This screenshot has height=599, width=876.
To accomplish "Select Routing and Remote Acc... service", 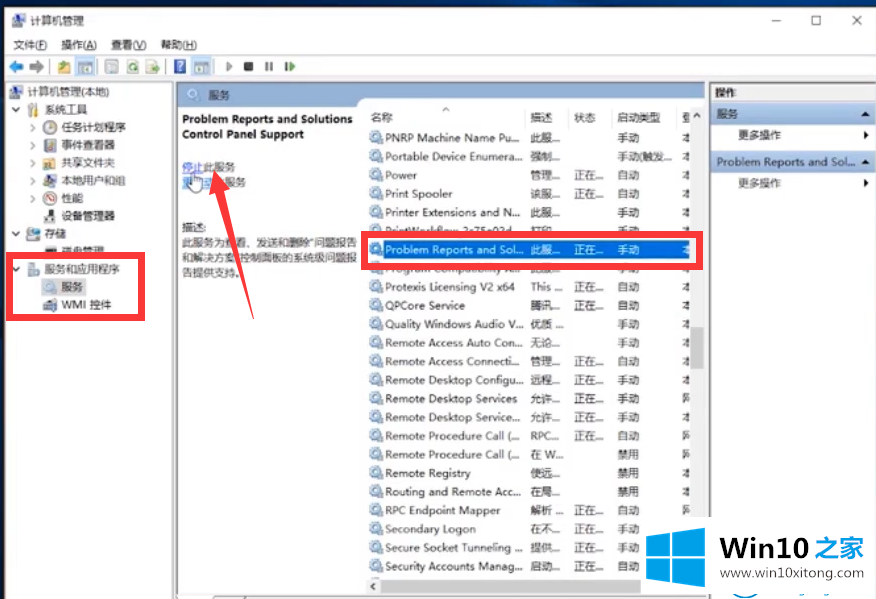I will (x=529, y=492).
